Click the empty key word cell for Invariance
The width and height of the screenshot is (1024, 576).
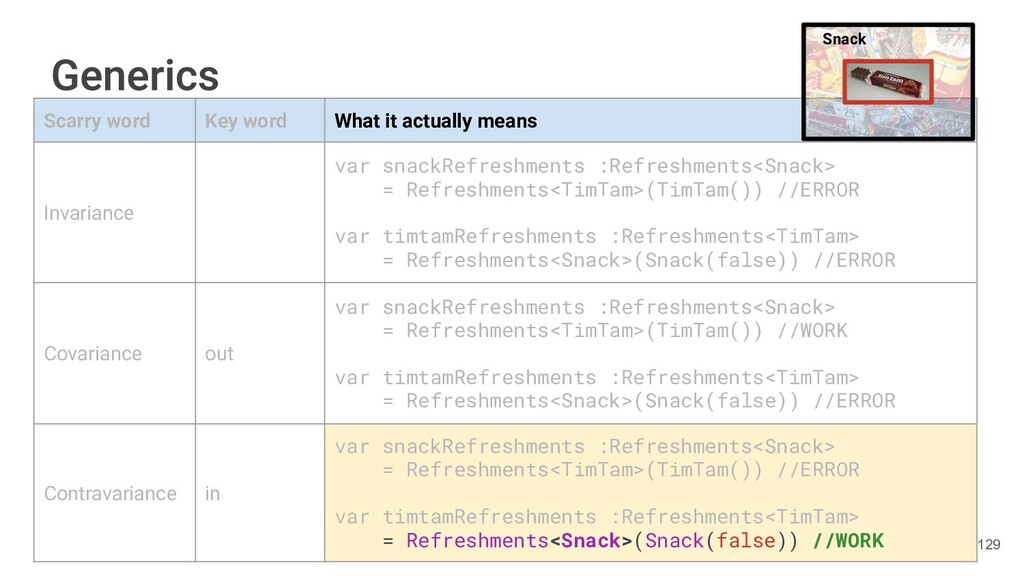coord(259,213)
